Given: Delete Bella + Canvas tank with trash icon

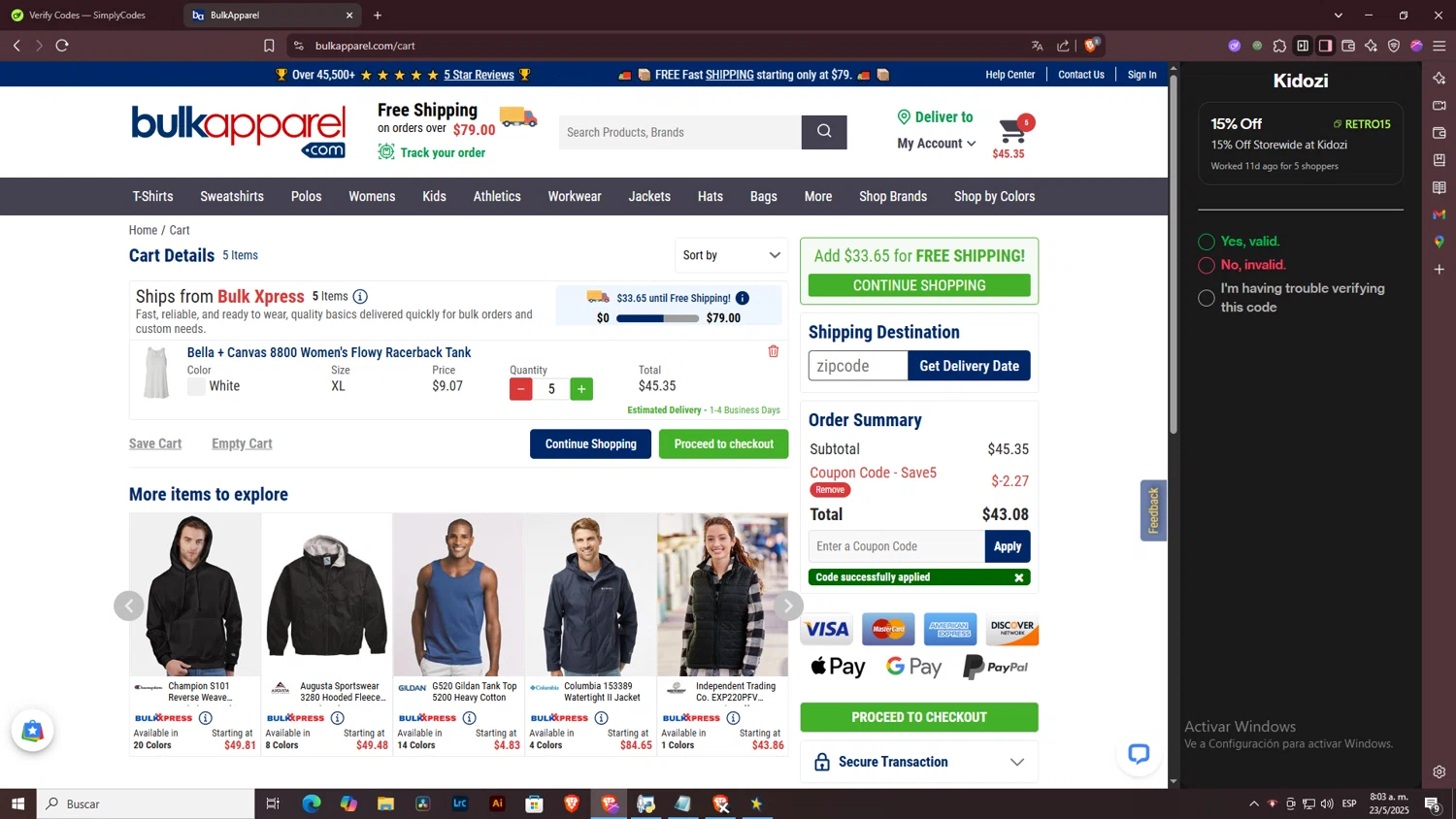Looking at the screenshot, I should pyautogui.click(x=774, y=351).
